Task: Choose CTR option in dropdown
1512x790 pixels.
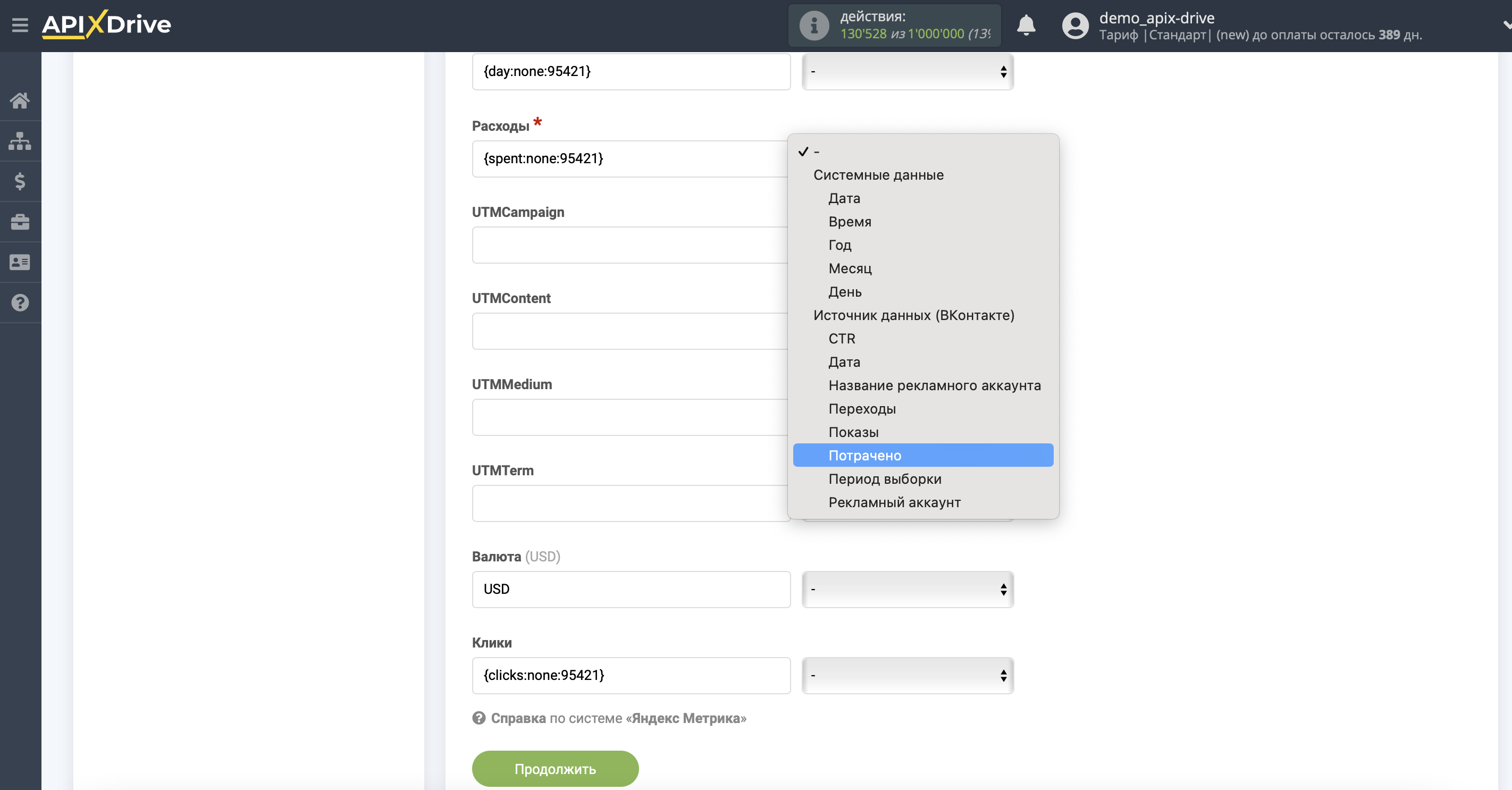Action: pos(923,339)
